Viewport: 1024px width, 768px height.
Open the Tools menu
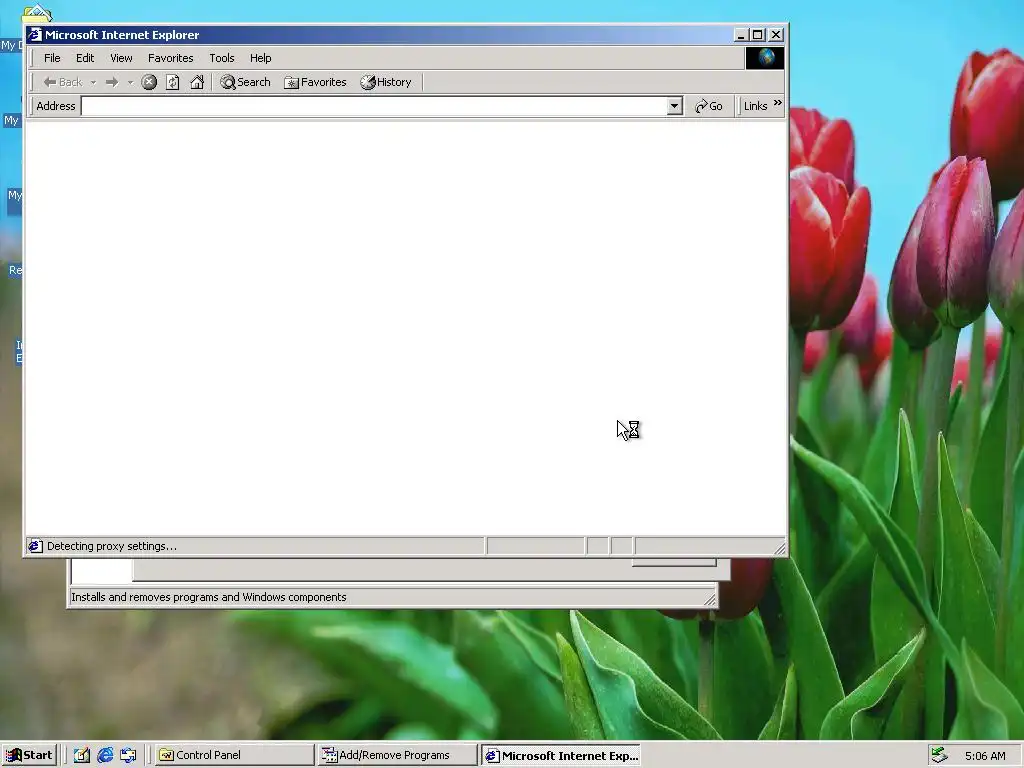click(221, 58)
